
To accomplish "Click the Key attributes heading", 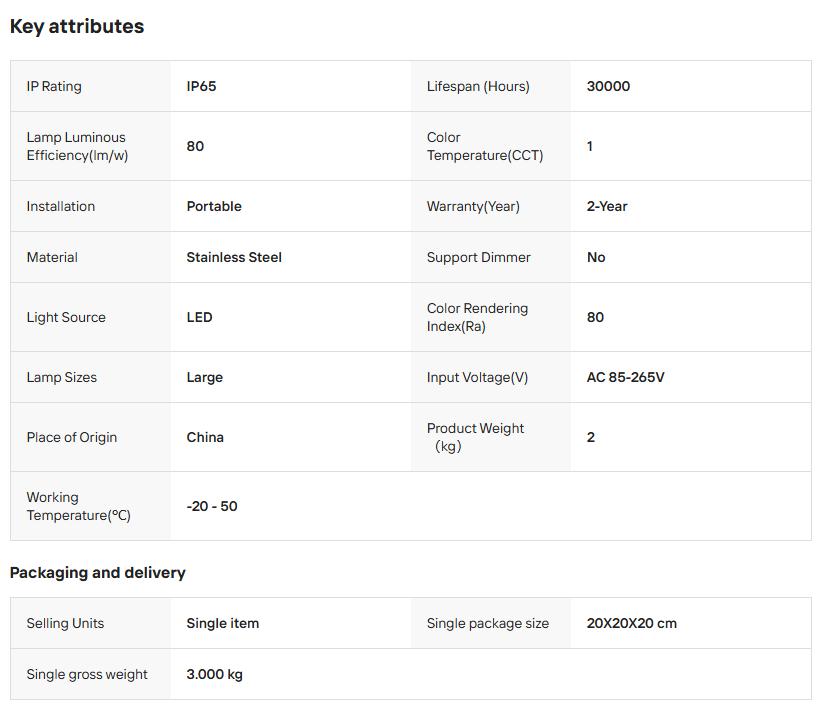I will [77, 27].
